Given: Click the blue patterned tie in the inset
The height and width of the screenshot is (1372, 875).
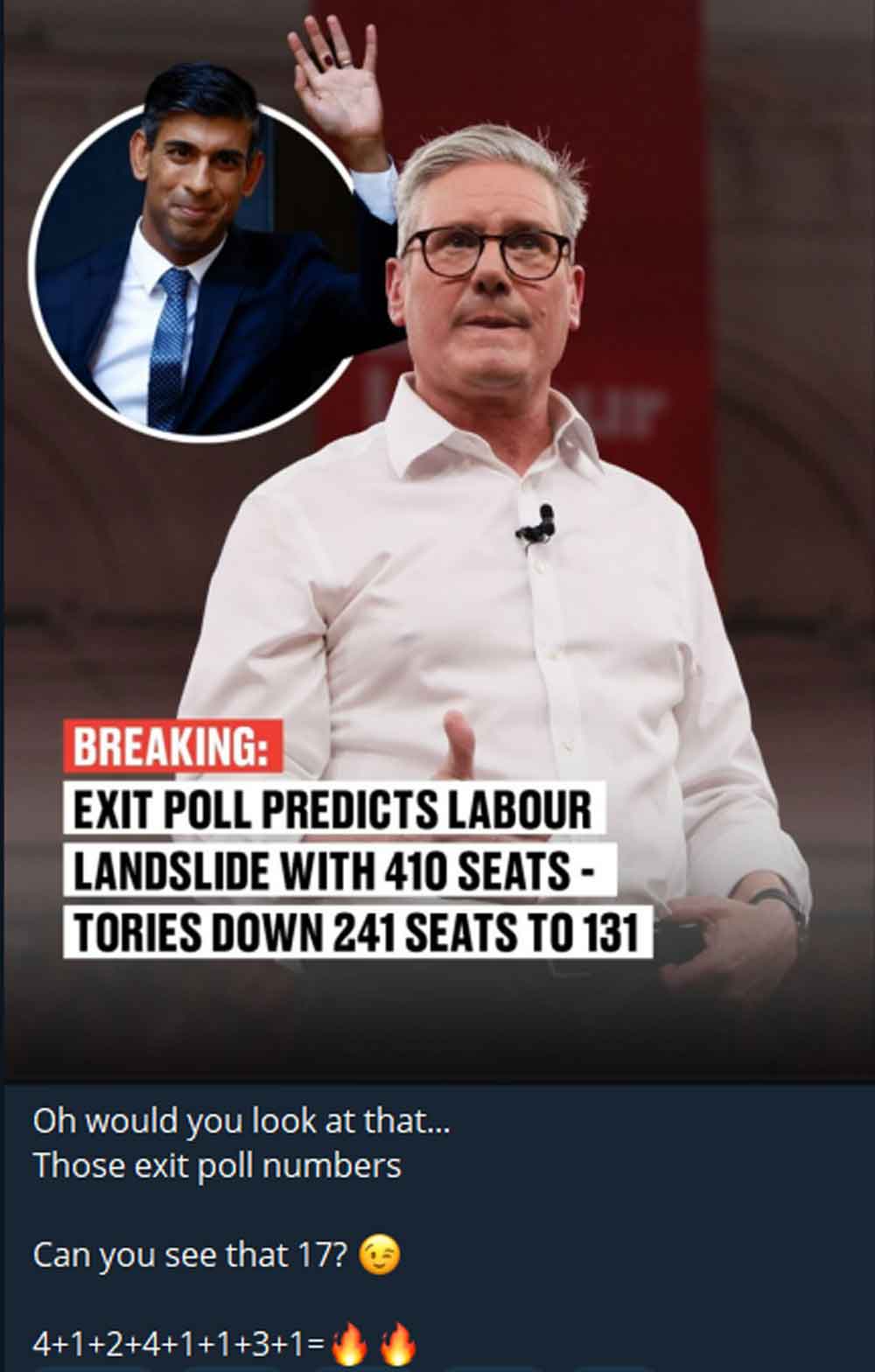Looking at the screenshot, I should point(168,347).
